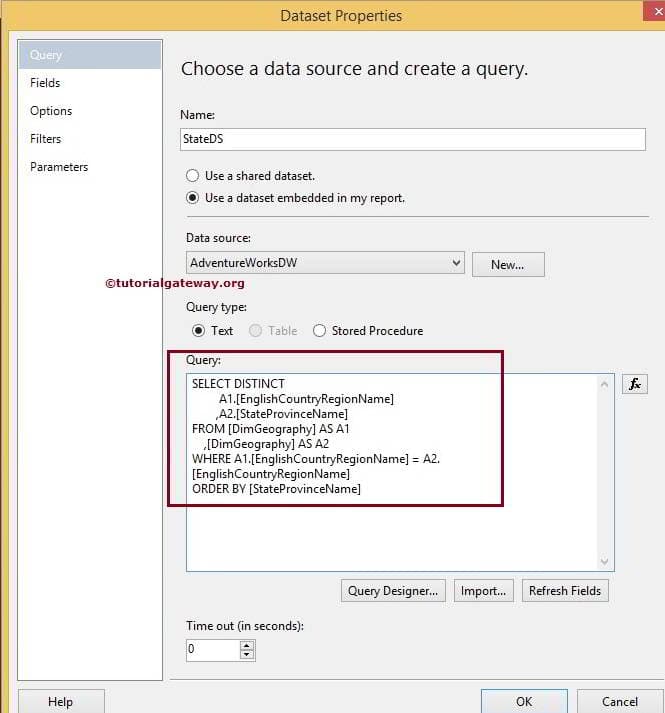Click the query box scroll up arrow
This screenshot has width=665, height=713.
point(605,385)
